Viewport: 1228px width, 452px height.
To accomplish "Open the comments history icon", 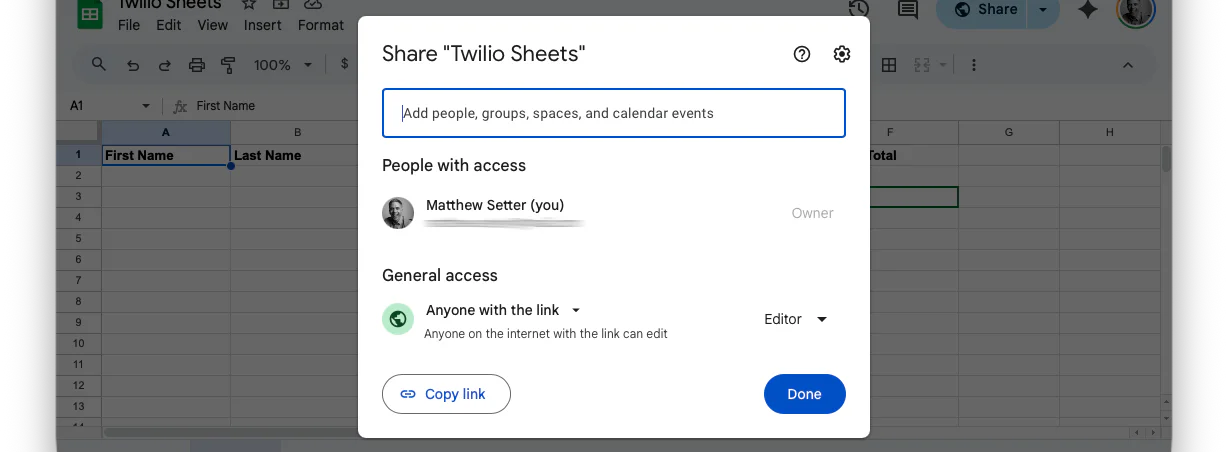I will 908,10.
